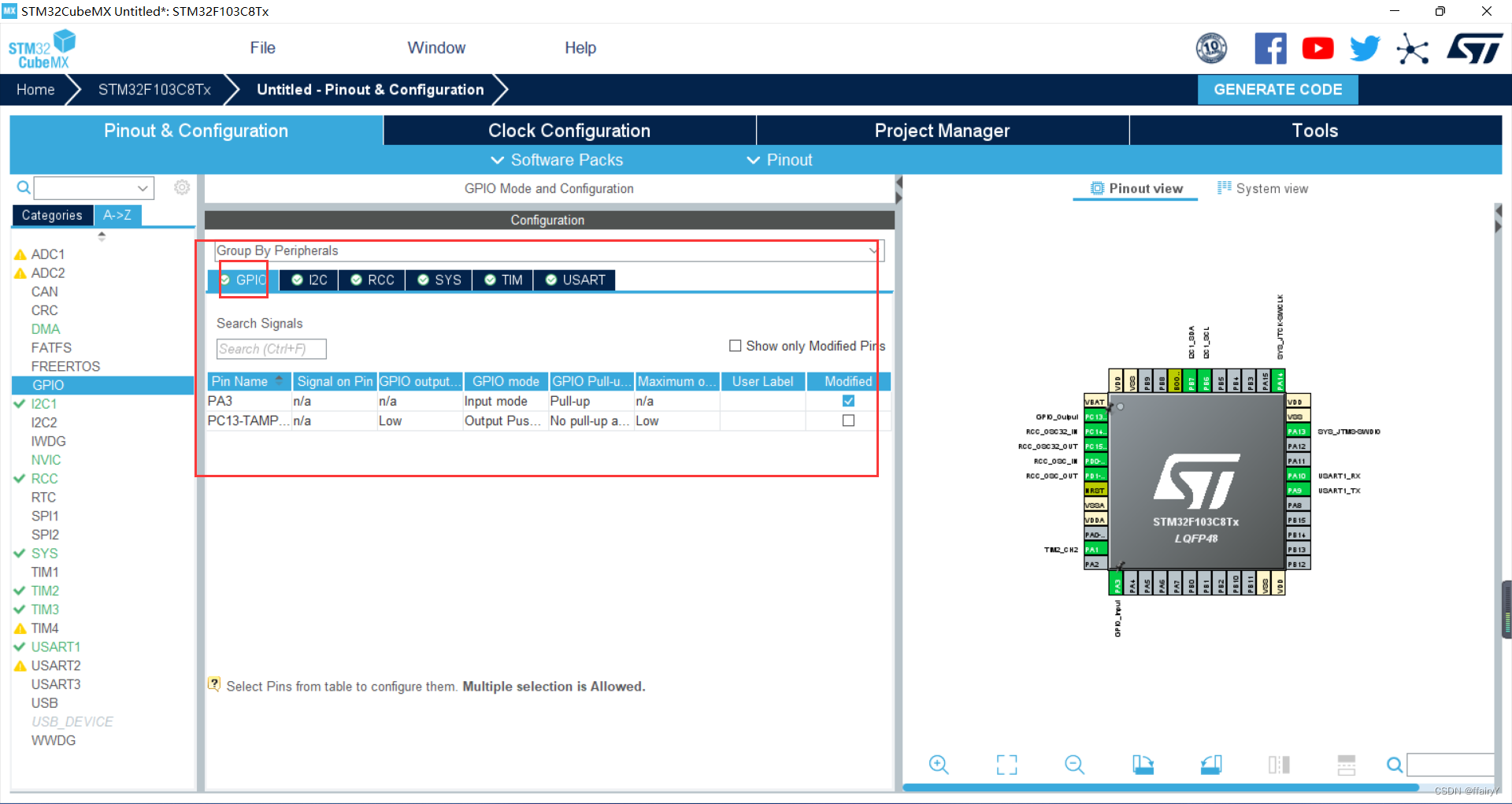Image resolution: width=1512 pixels, height=804 pixels.
Task: Select the Categories tab
Action: click(x=52, y=215)
